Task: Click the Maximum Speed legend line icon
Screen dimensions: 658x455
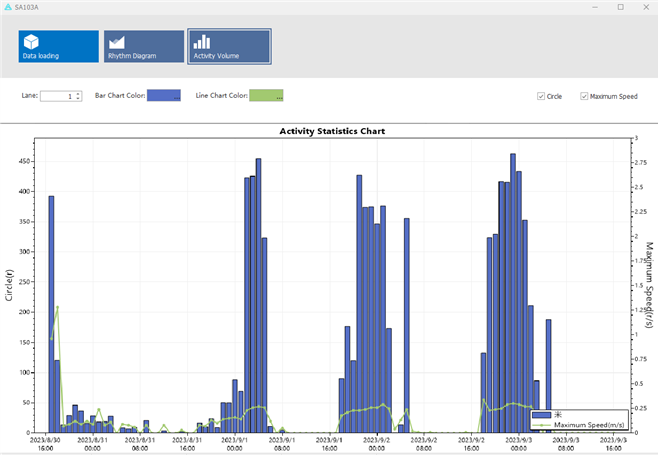Action: [x=541, y=425]
